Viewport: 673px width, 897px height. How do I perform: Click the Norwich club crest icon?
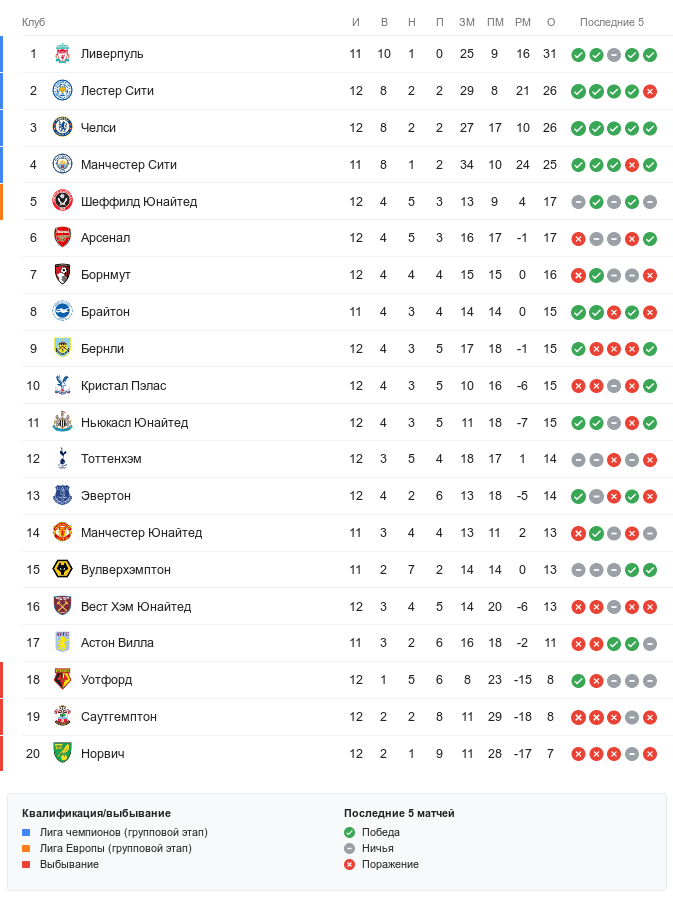[62, 754]
